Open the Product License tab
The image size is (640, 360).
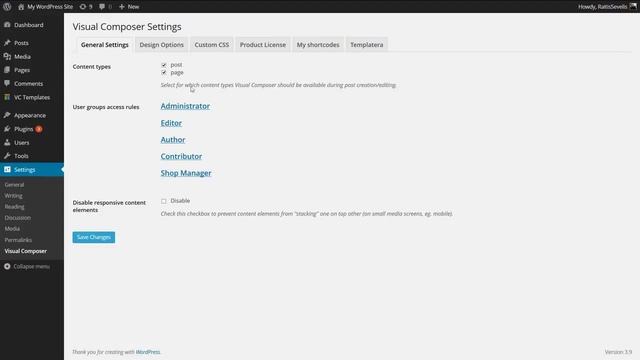coord(262,44)
